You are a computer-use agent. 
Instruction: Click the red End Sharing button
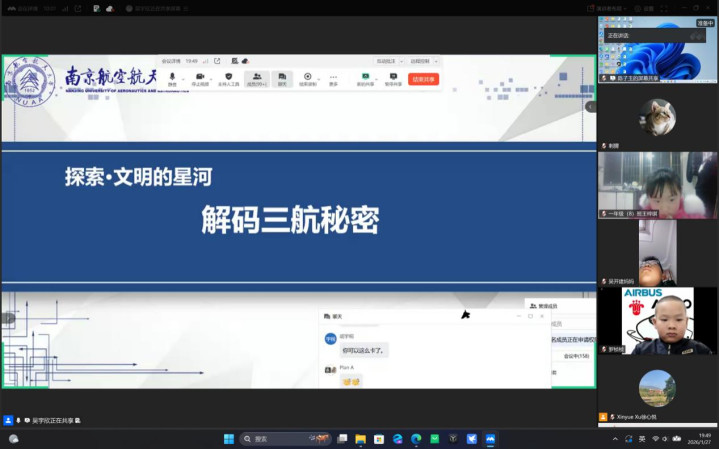[423, 79]
